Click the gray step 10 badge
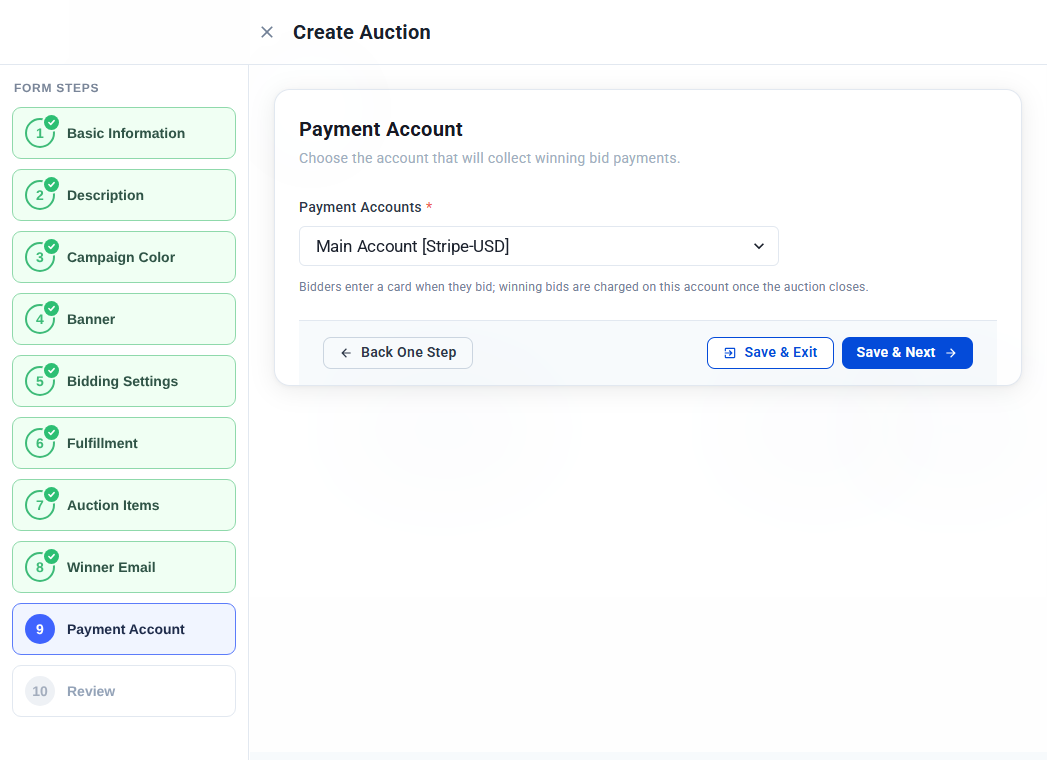 click(40, 691)
